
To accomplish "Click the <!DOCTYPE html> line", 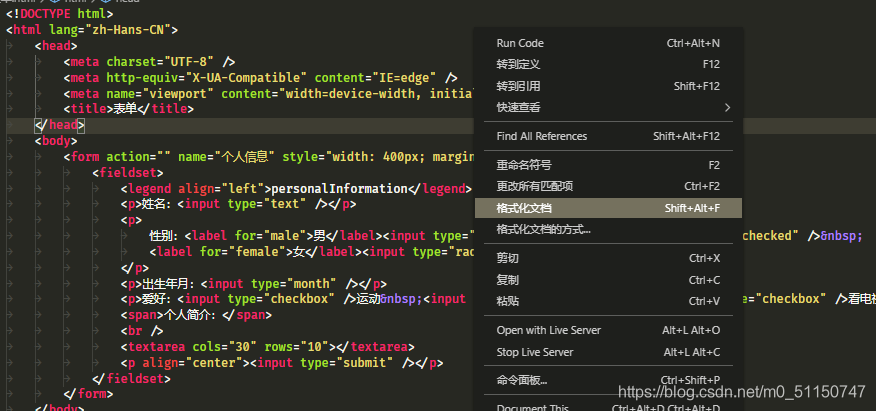I will (x=59, y=14).
